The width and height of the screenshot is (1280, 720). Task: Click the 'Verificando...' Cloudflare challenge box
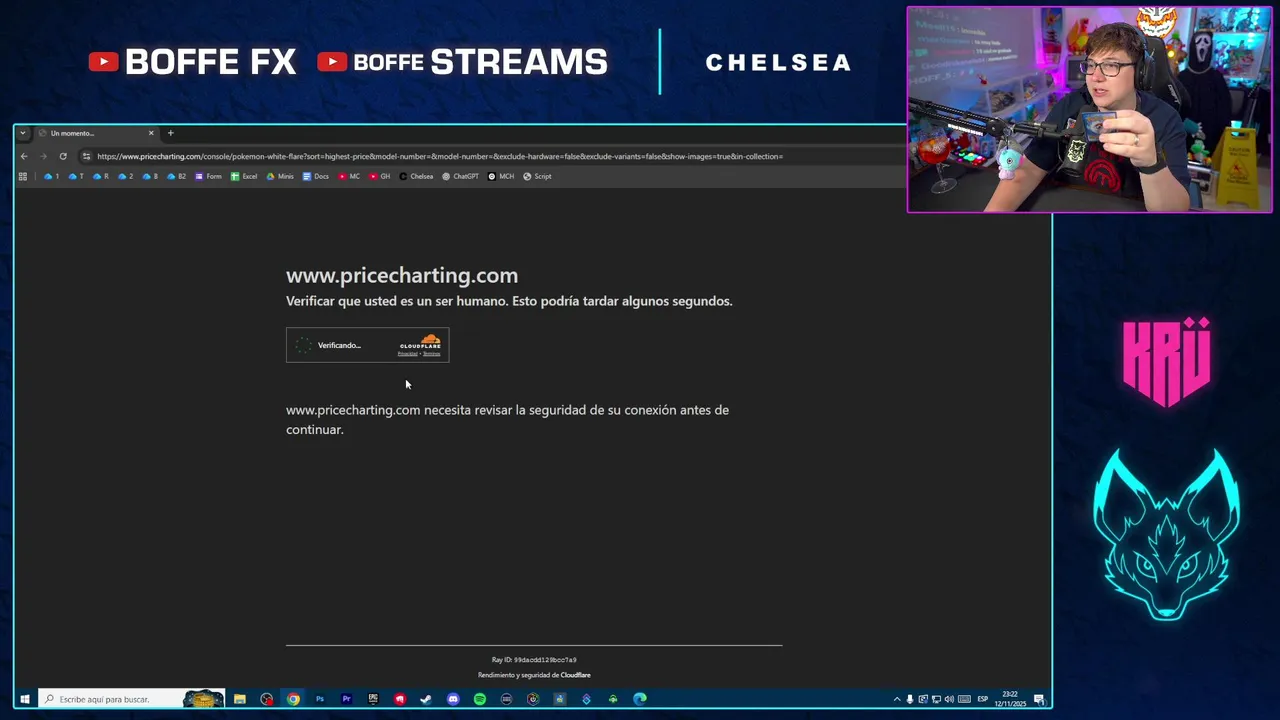coord(367,345)
